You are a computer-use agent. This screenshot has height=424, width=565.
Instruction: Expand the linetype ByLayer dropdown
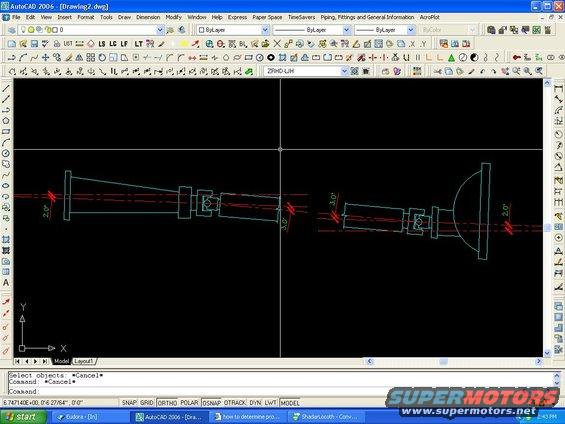click(x=346, y=30)
